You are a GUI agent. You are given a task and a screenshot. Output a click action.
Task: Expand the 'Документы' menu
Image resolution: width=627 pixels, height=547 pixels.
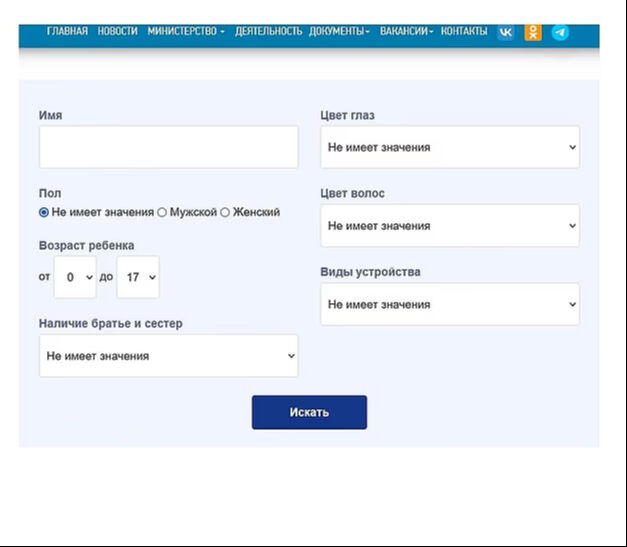tap(339, 31)
